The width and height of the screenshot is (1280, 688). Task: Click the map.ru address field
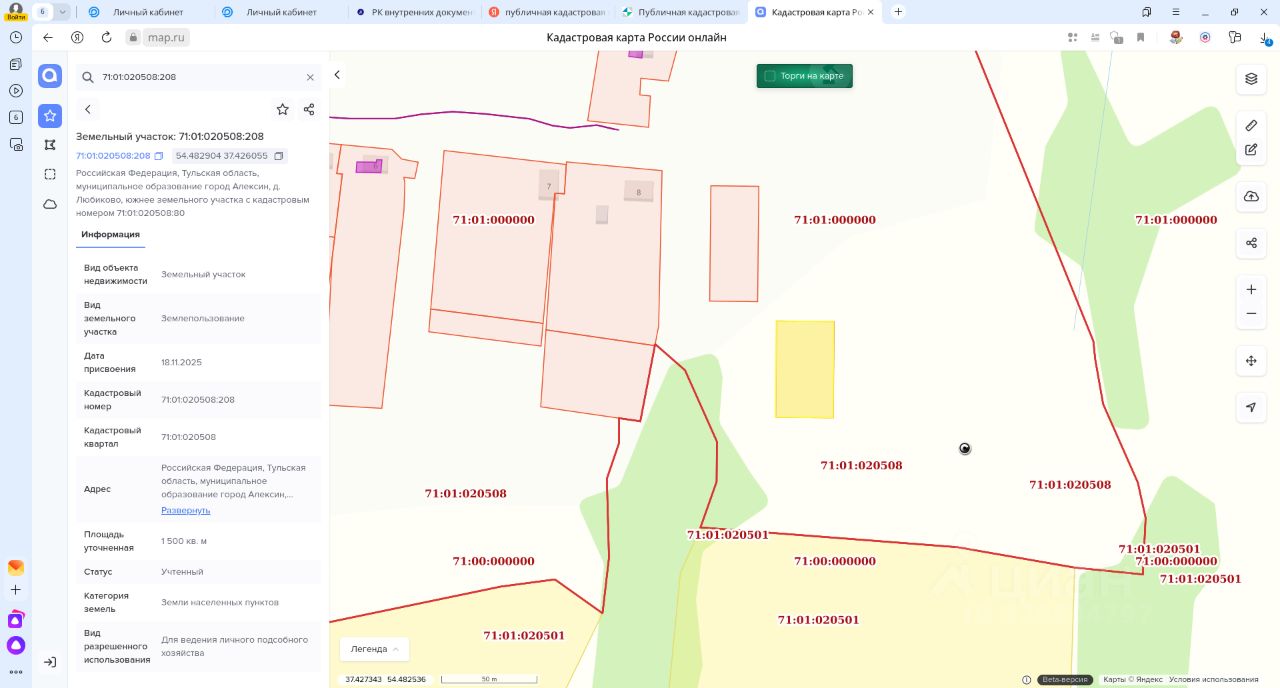[167, 37]
